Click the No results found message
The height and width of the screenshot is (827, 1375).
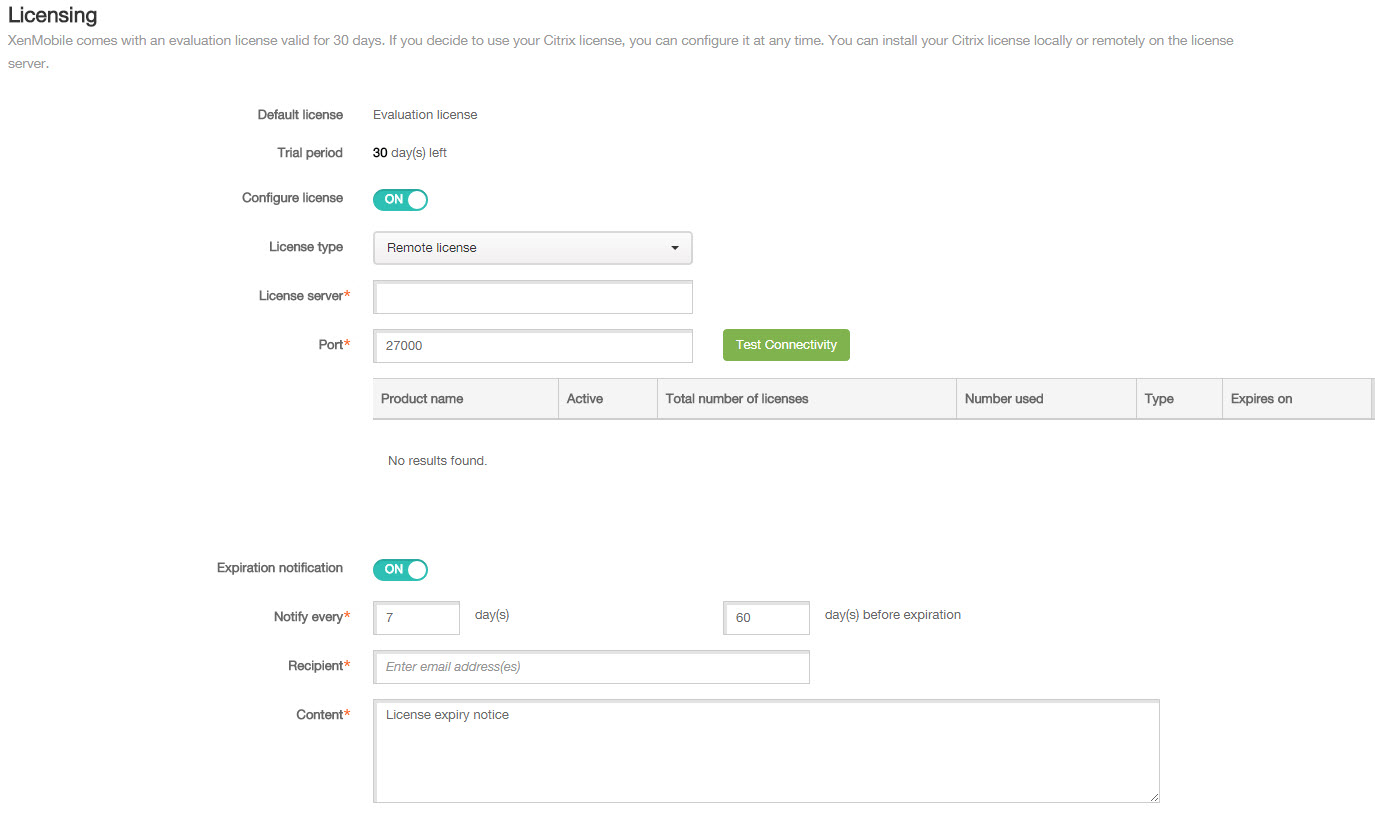click(437, 461)
